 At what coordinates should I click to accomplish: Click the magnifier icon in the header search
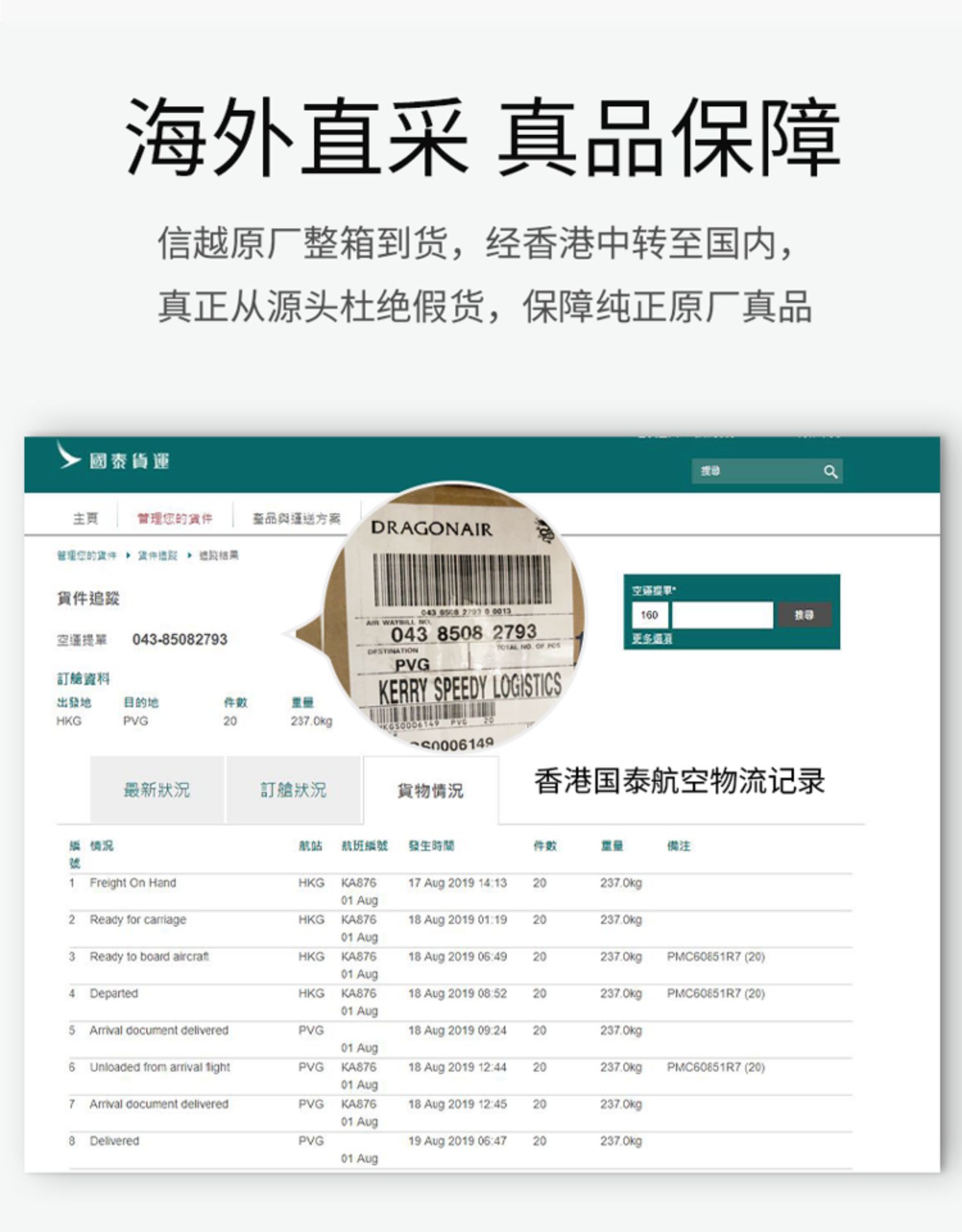point(831,472)
